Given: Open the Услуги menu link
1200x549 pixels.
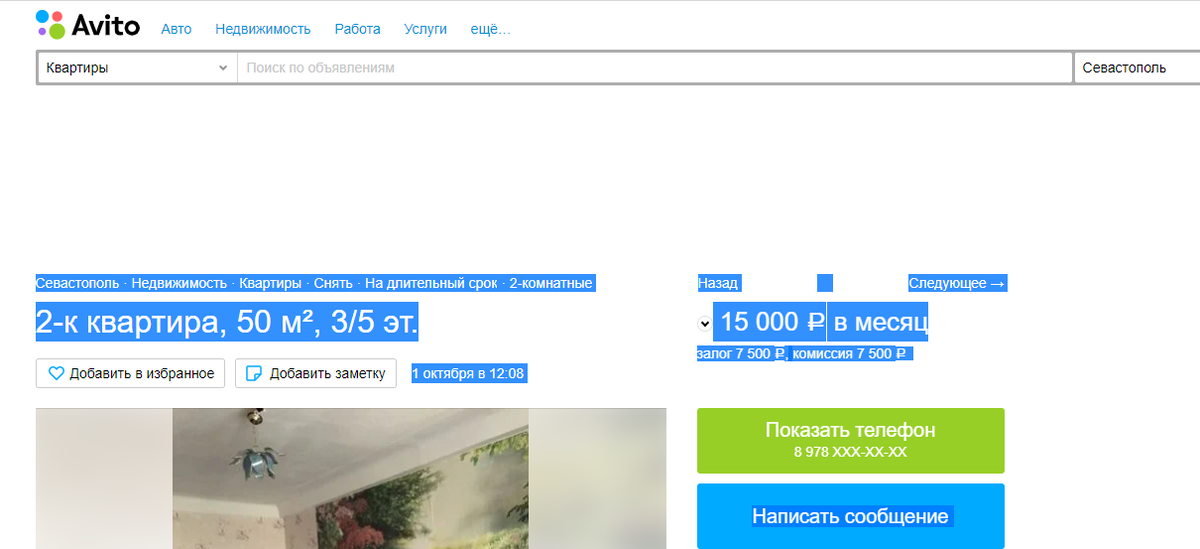Looking at the screenshot, I should pyautogui.click(x=426, y=29).
